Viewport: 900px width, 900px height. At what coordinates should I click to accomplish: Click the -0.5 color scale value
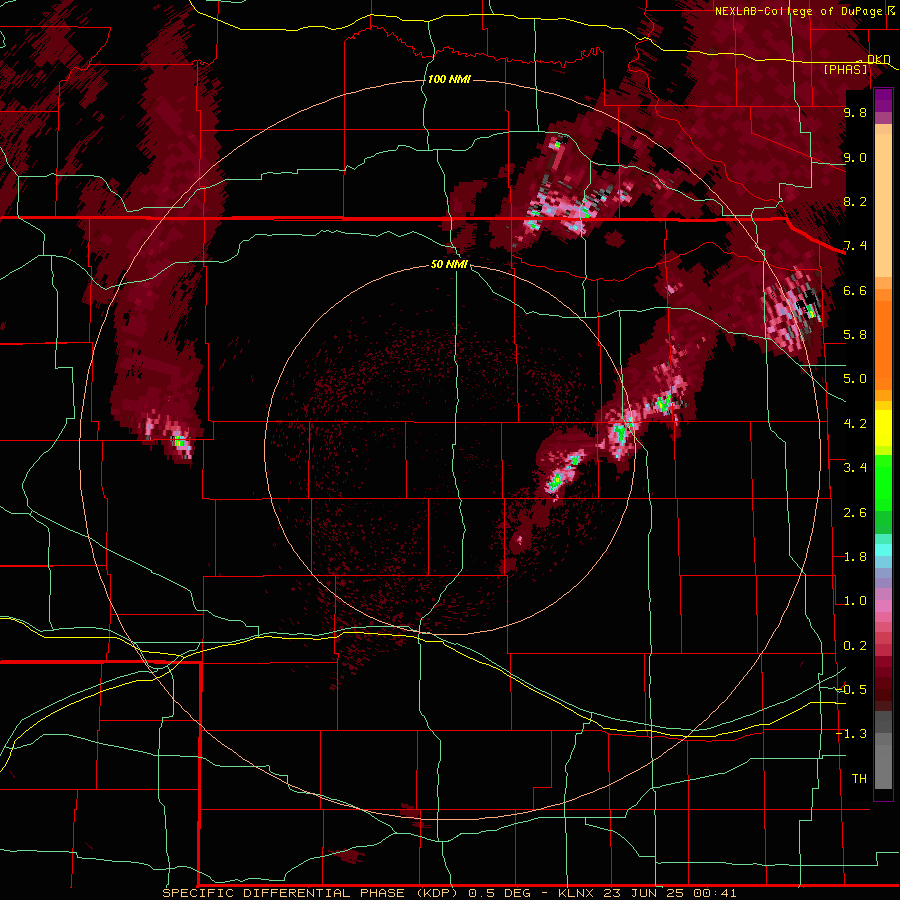852,690
